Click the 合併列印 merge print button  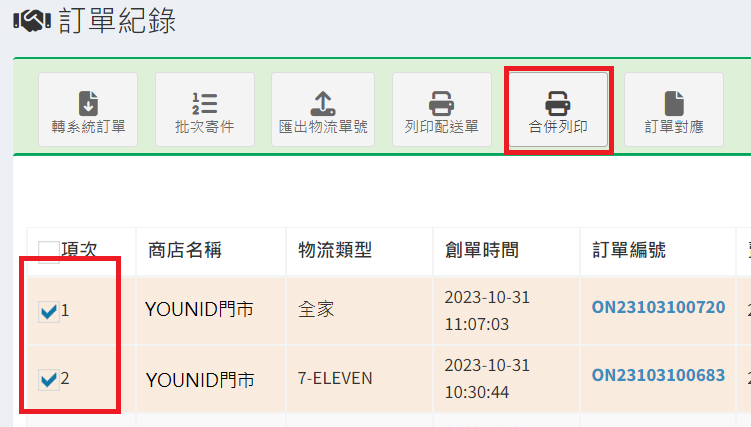558,110
